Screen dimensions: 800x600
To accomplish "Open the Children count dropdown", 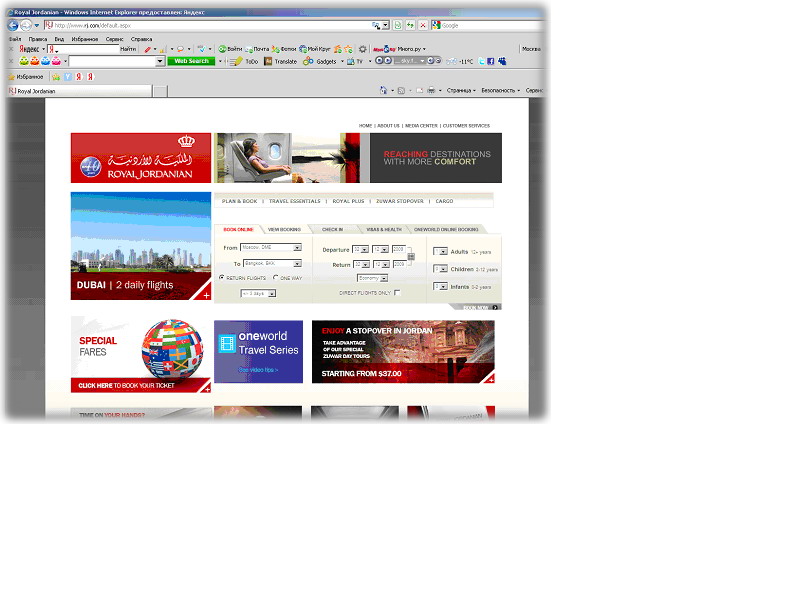I will pyautogui.click(x=440, y=269).
